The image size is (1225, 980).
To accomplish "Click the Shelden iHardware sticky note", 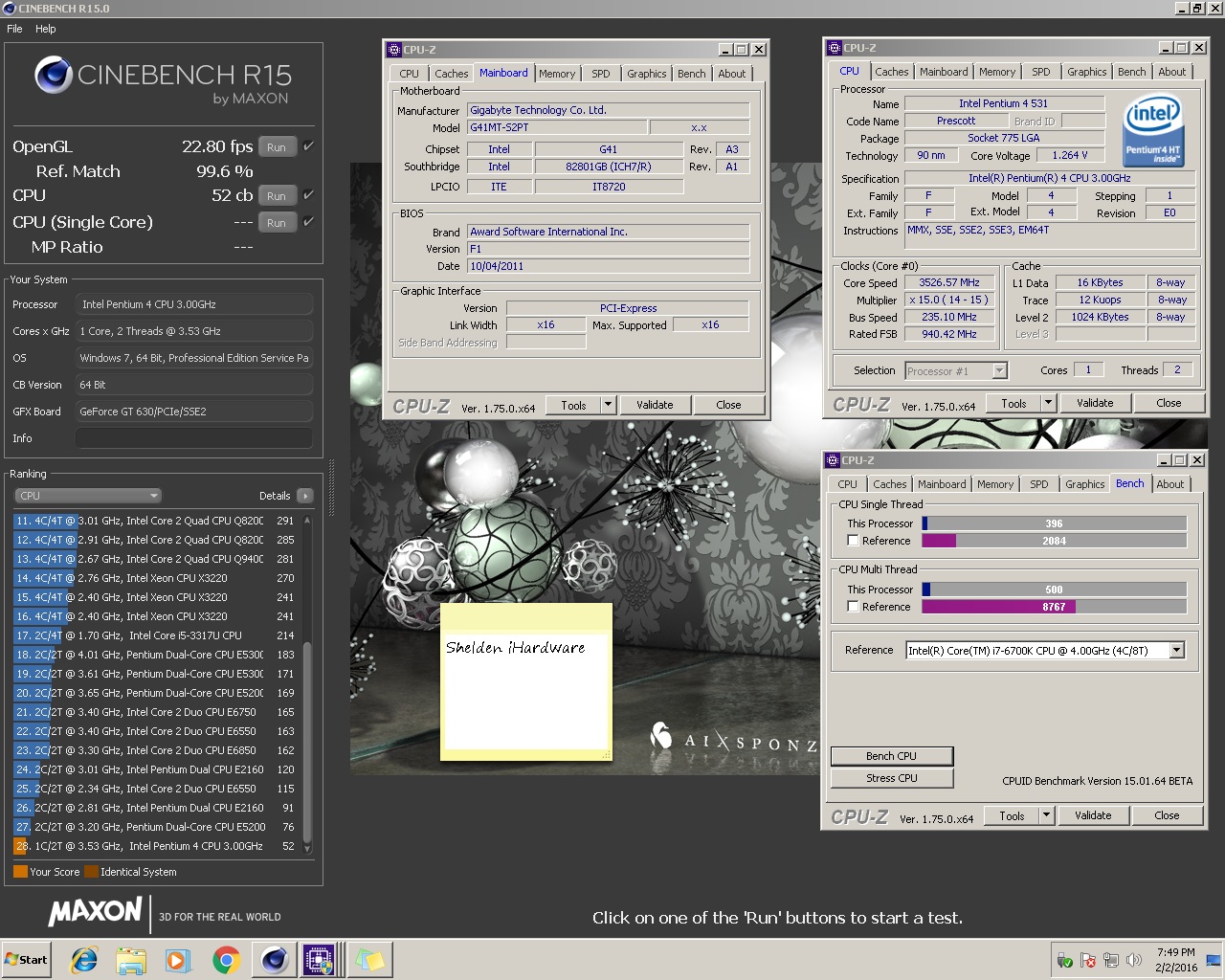I will click(525, 681).
